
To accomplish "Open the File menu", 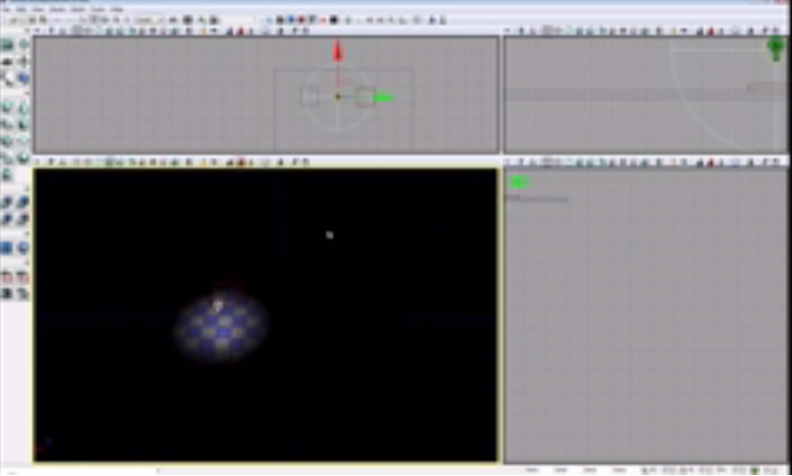I will 7,9.
